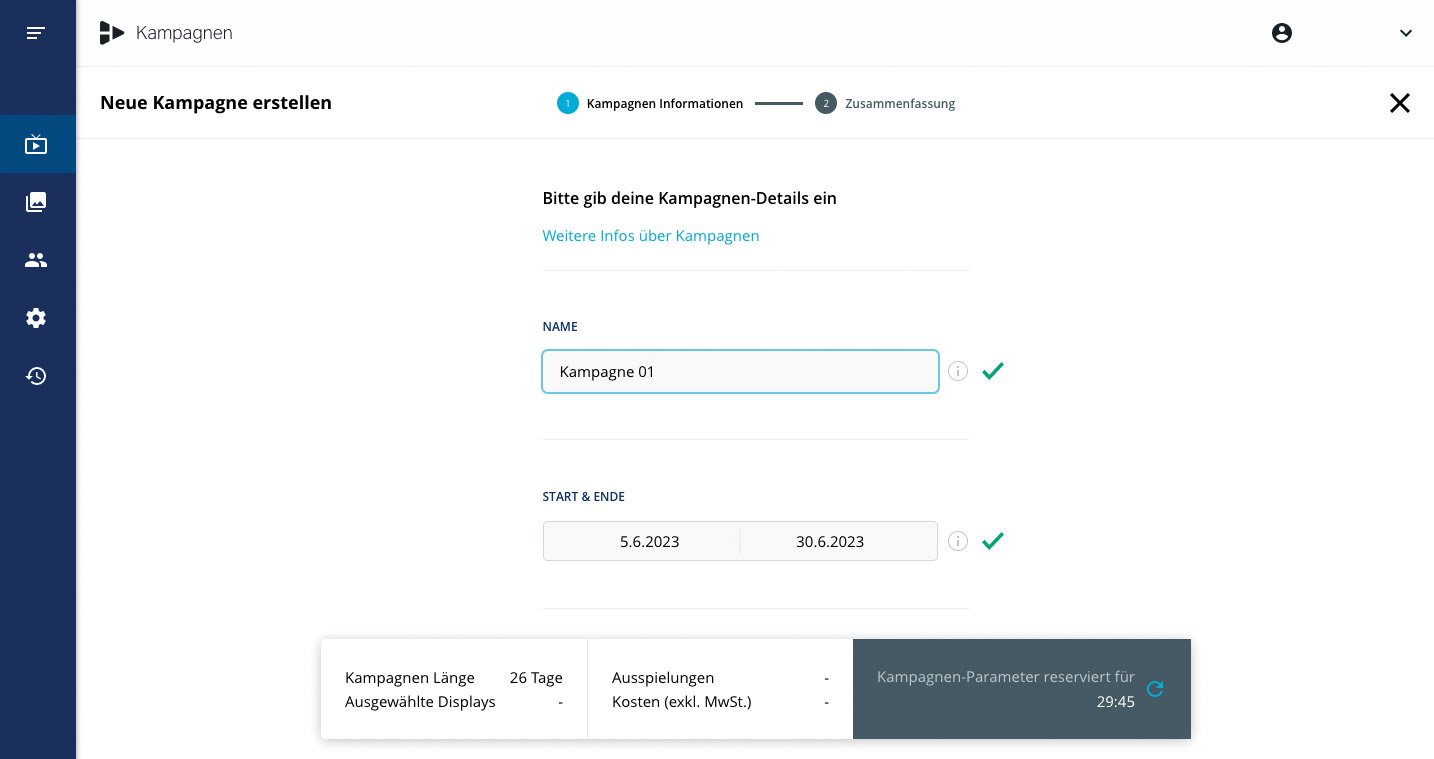Open the users group icon in sidebar

36,260
